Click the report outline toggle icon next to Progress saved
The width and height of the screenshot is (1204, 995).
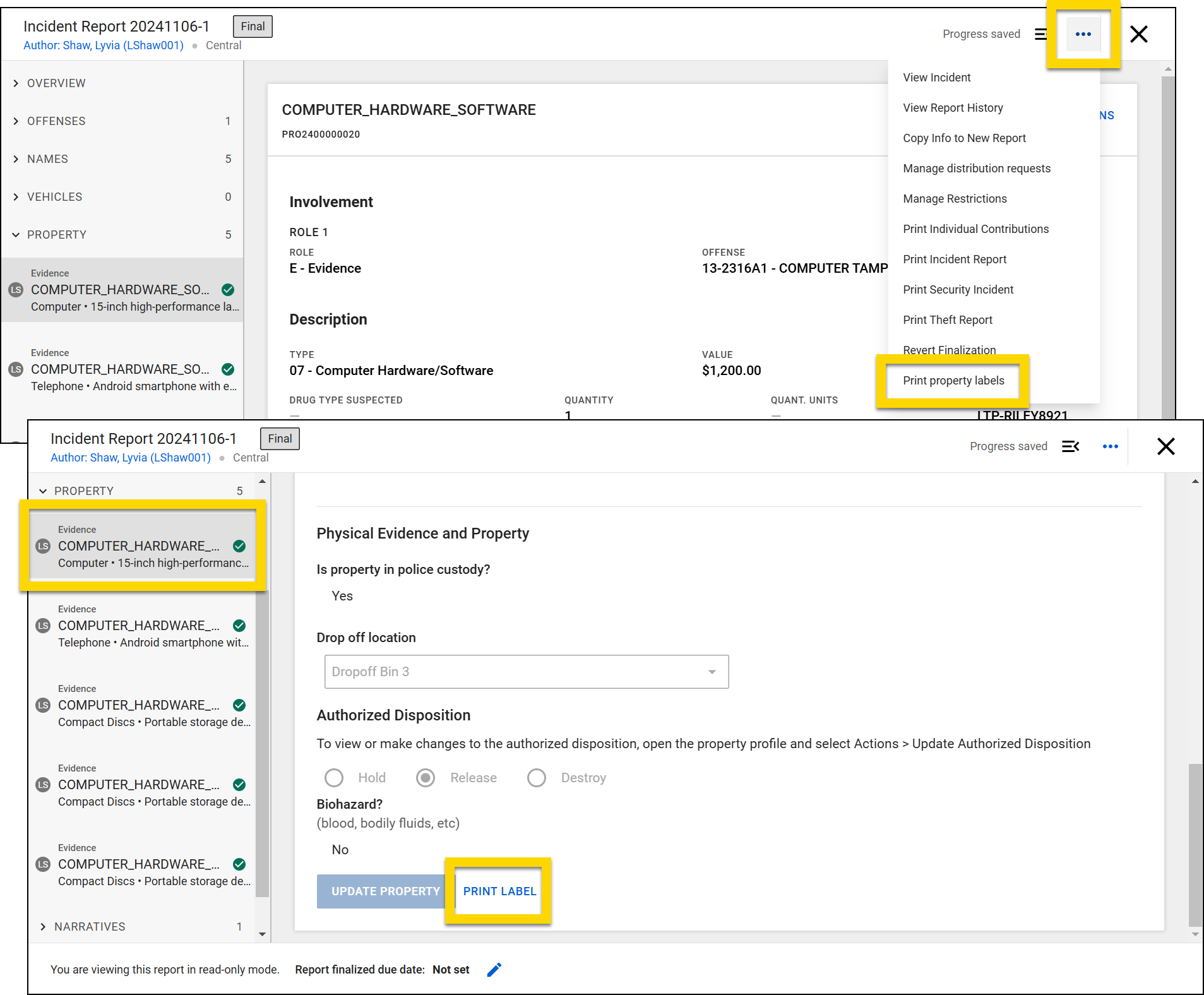(x=1040, y=34)
